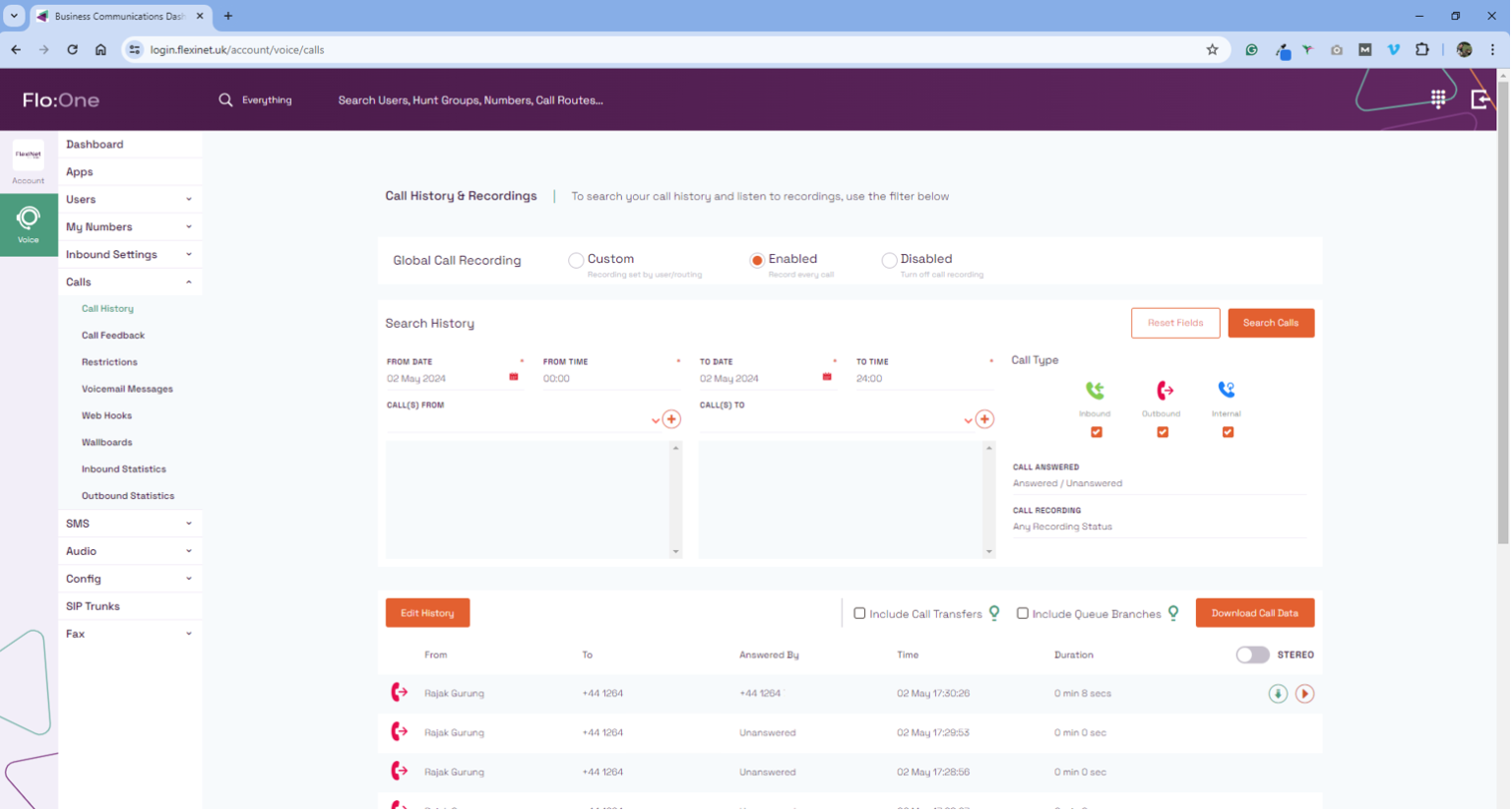Uncheck the Internal call type checkbox
The height and width of the screenshot is (811, 1512).
coord(1227,431)
